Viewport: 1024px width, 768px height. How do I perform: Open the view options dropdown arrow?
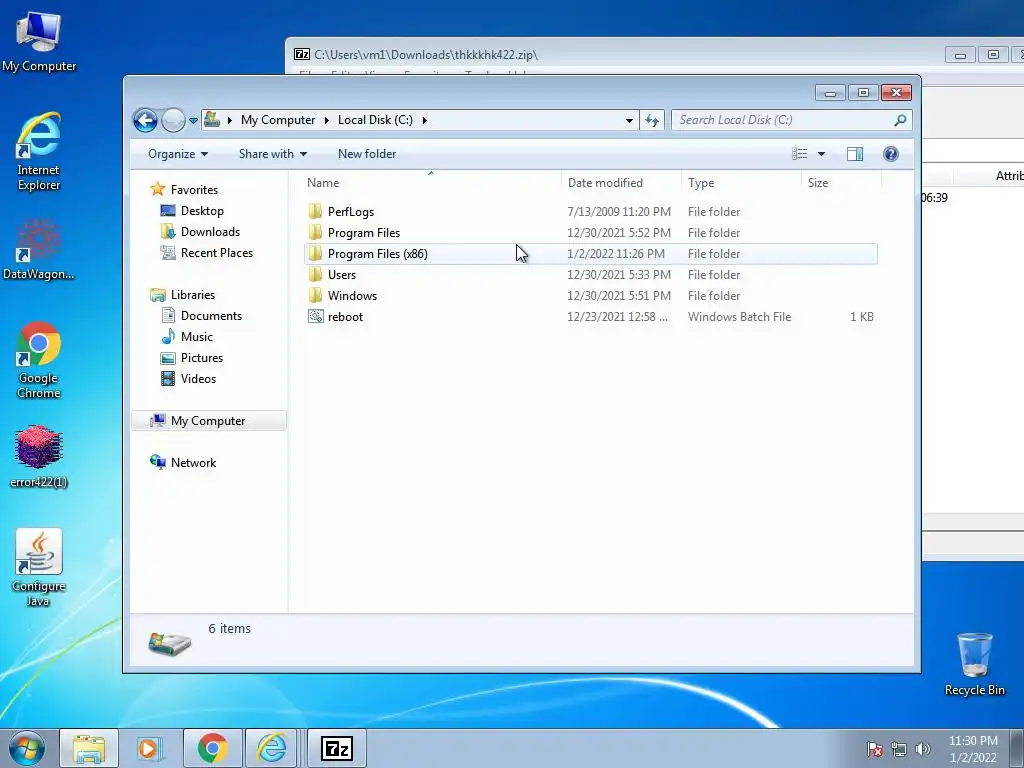point(822,154)
